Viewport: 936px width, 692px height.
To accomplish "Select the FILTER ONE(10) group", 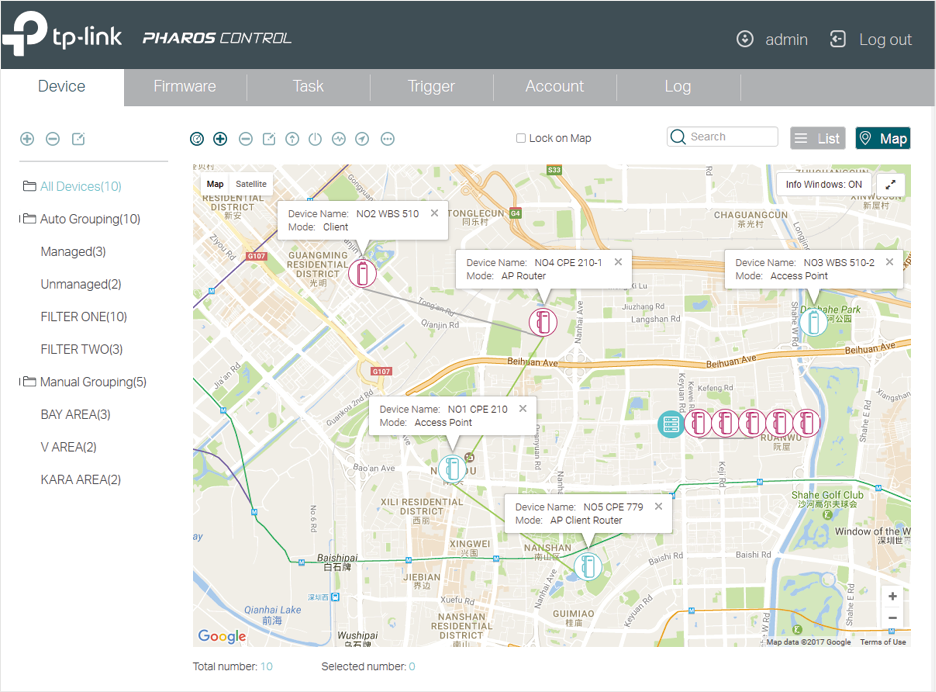I will pyautogui.click(x=84, y=316).
